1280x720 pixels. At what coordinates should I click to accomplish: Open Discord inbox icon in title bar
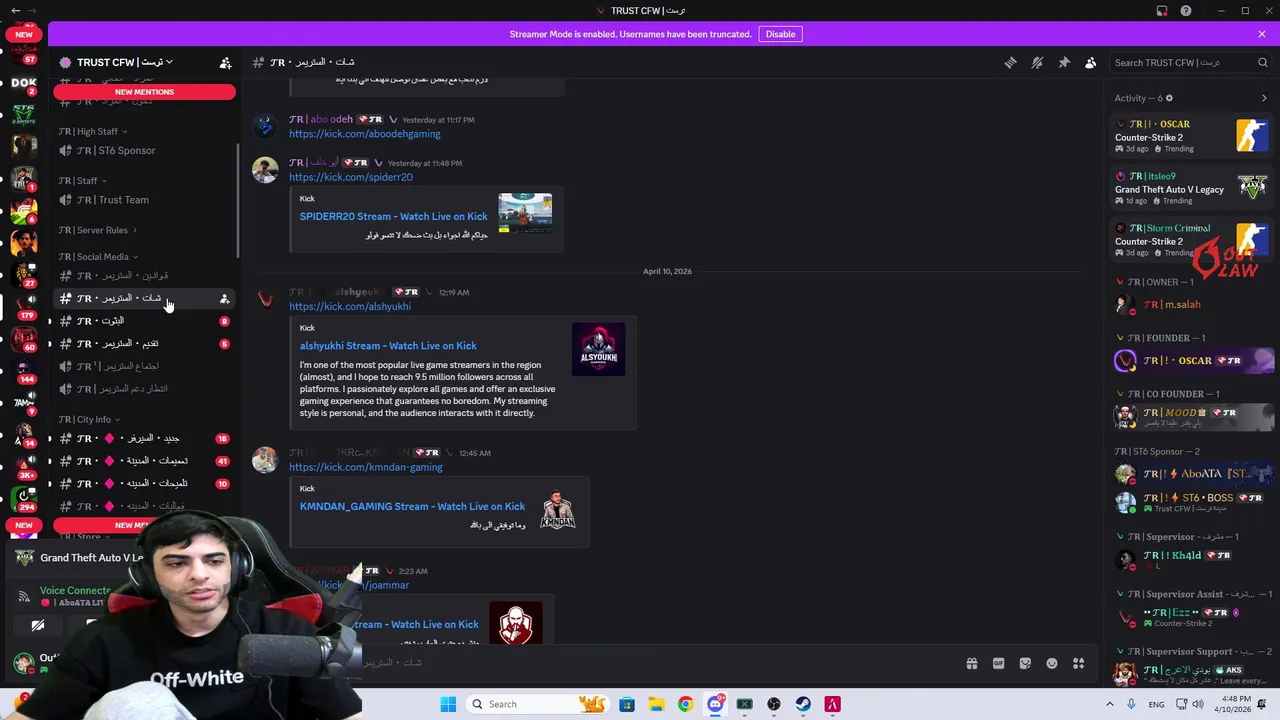coord(1162,11)
